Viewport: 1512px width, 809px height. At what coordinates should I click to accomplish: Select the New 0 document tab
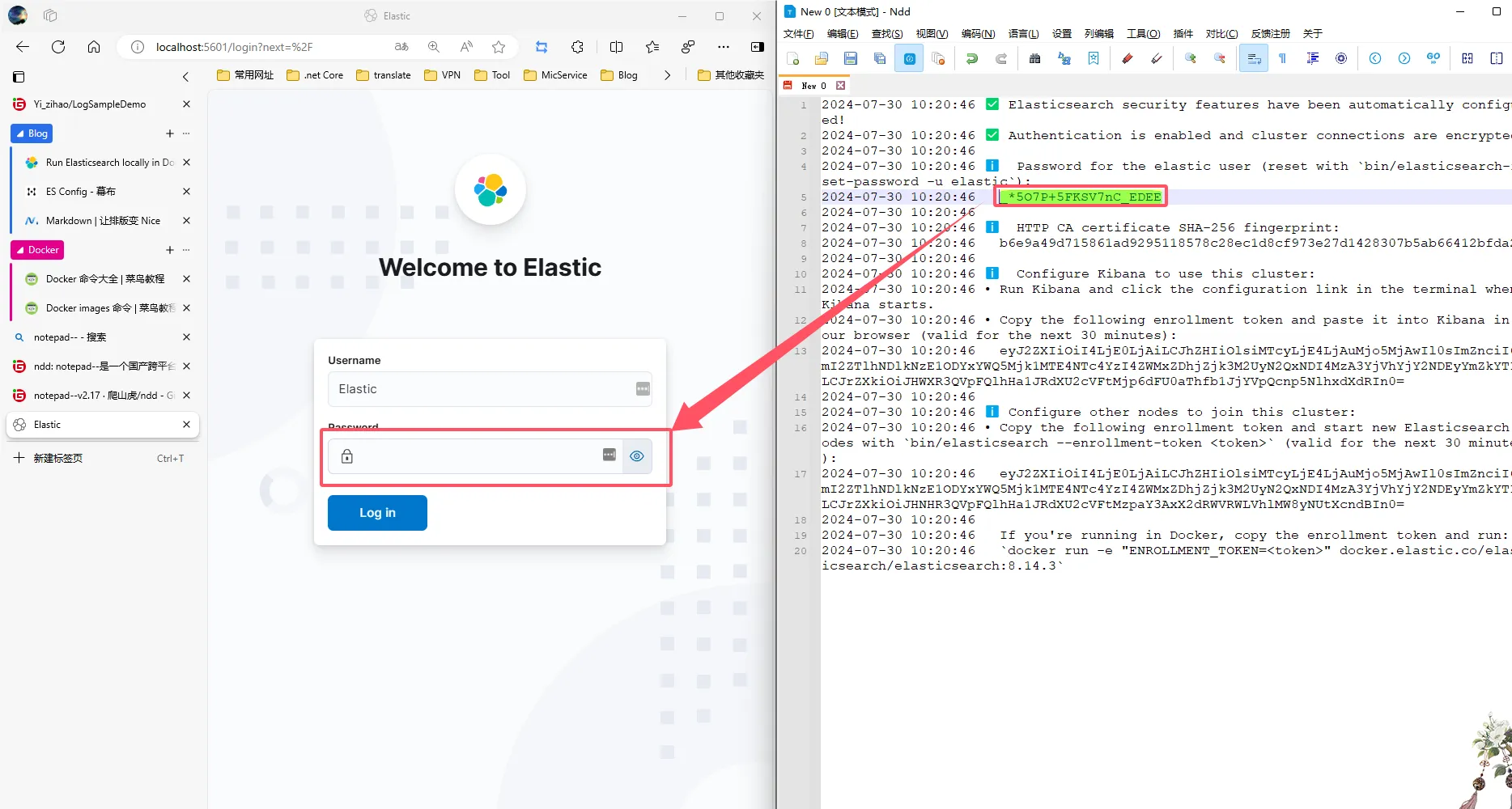[x=813, y=86]
